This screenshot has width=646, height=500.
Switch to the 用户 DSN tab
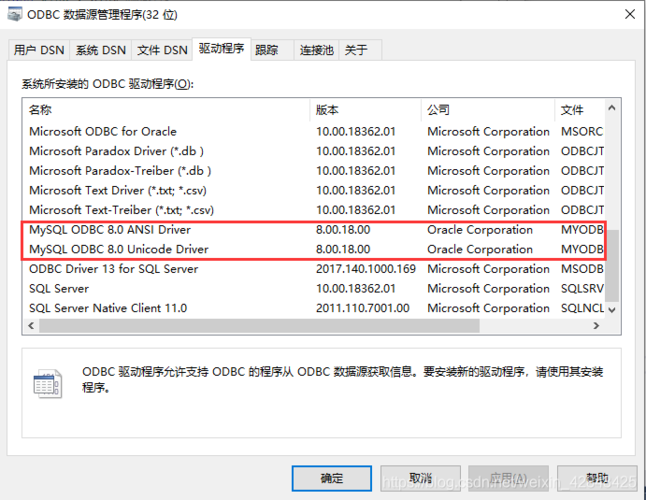39,50
